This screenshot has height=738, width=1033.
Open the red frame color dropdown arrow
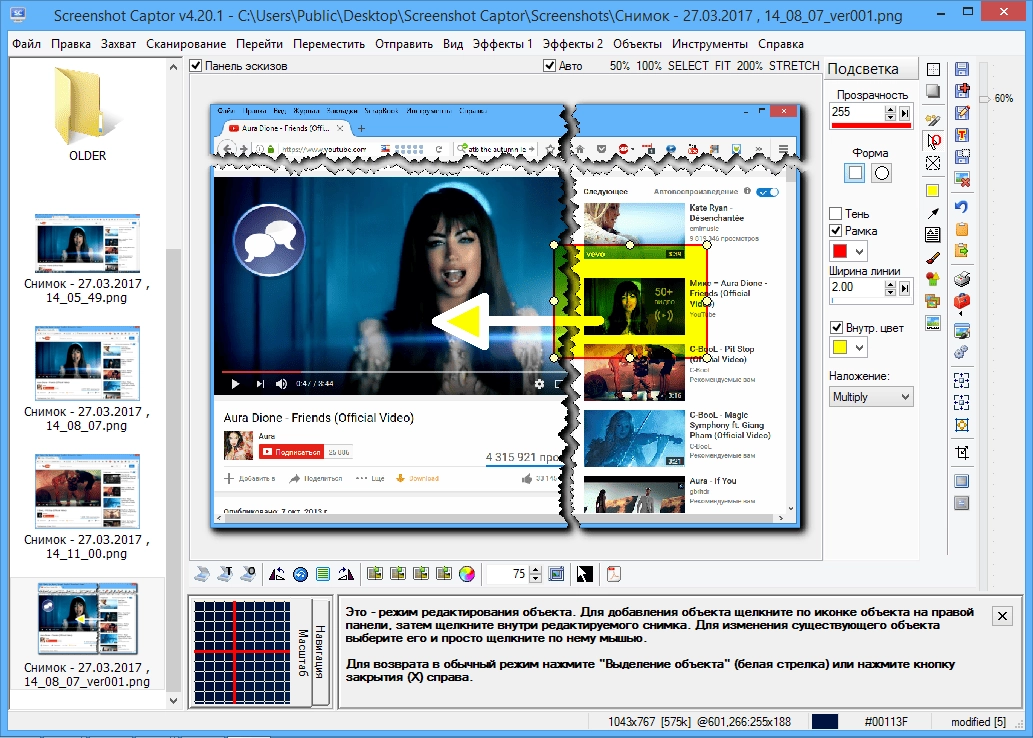tap(859, 252)
